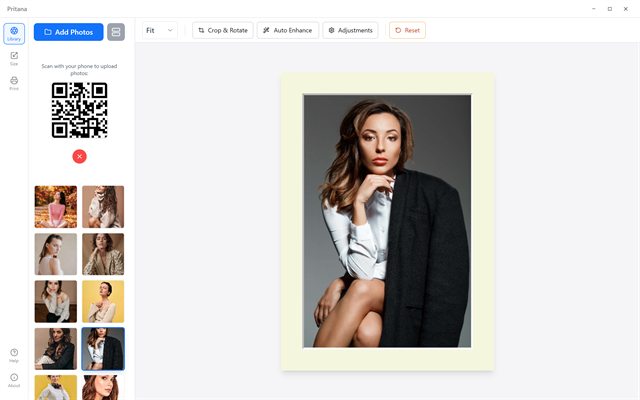Apply Auto Enhance to photo
This screenshot has height=400, width=640.
[x=288, y=30]
